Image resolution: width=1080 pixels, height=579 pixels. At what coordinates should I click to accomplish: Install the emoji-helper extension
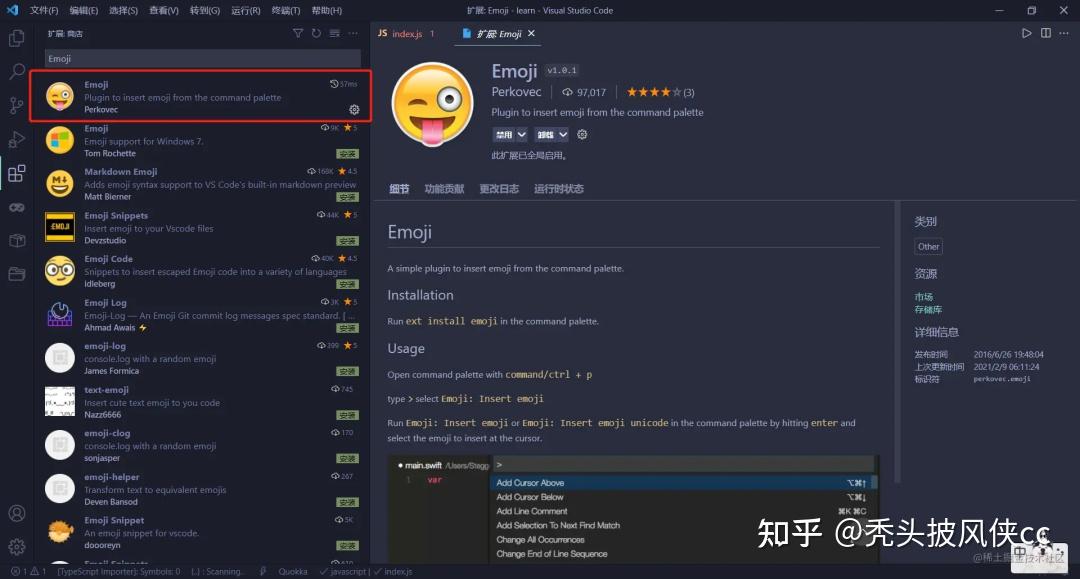coord(347,502)
